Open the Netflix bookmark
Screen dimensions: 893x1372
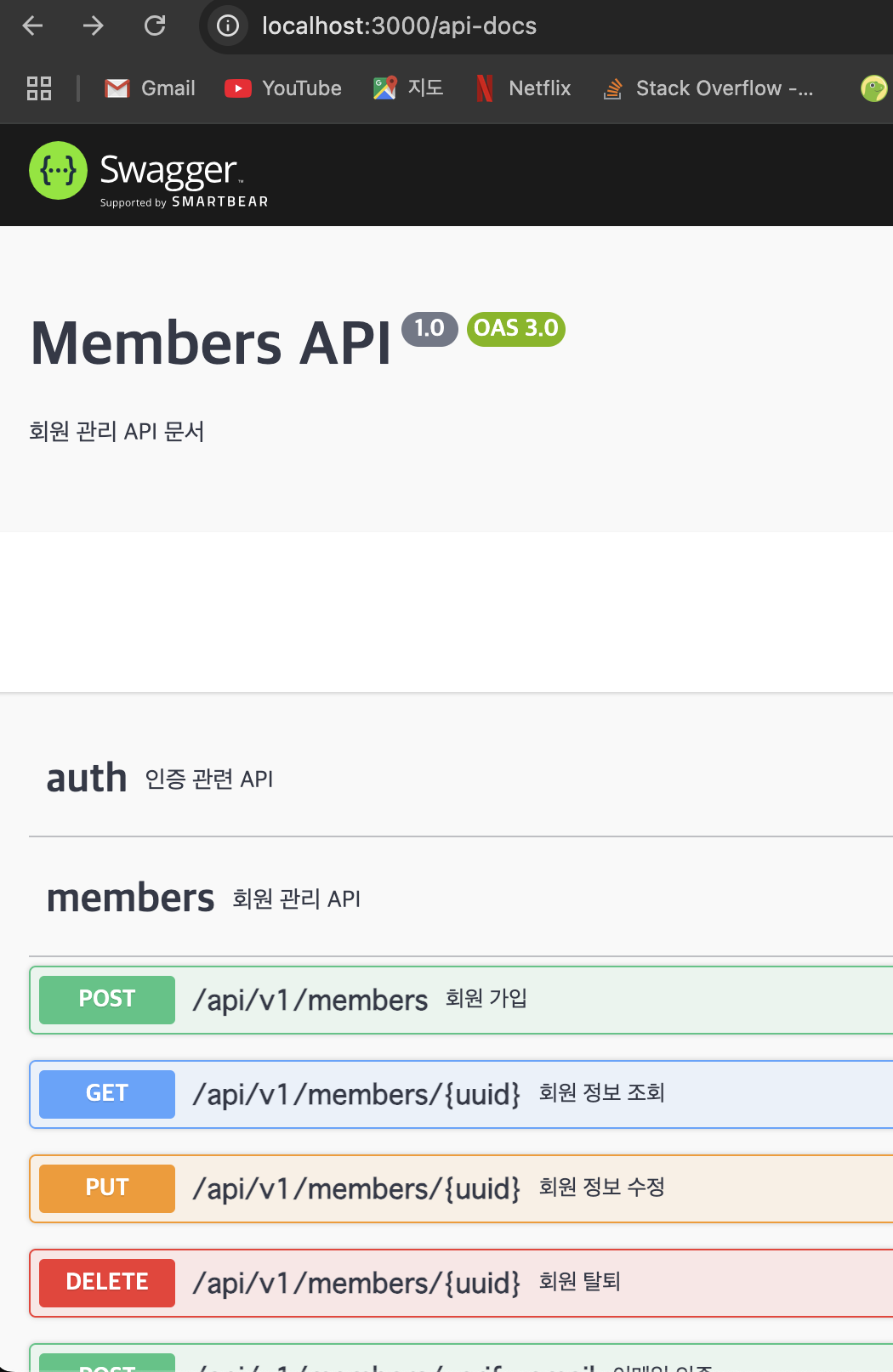(x=523, y=88)
